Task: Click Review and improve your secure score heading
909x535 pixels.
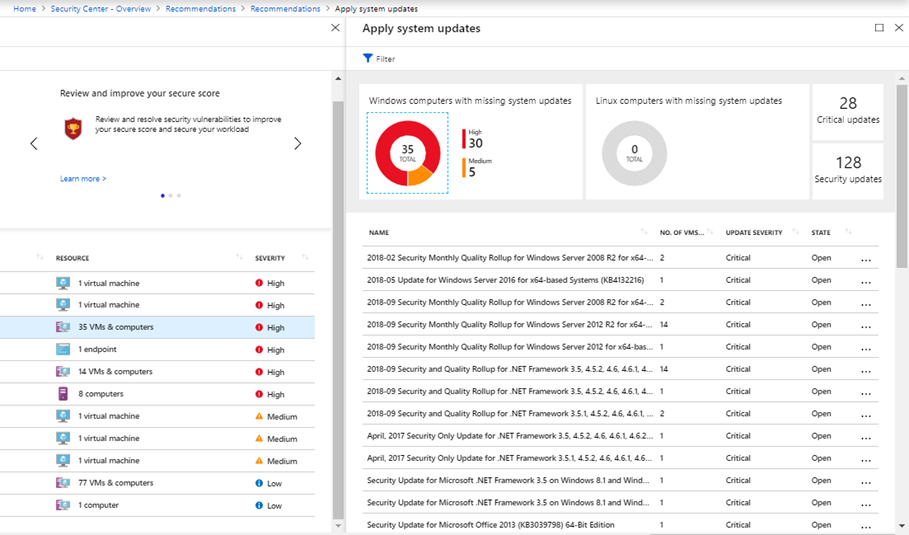Action: coord(140,93)
